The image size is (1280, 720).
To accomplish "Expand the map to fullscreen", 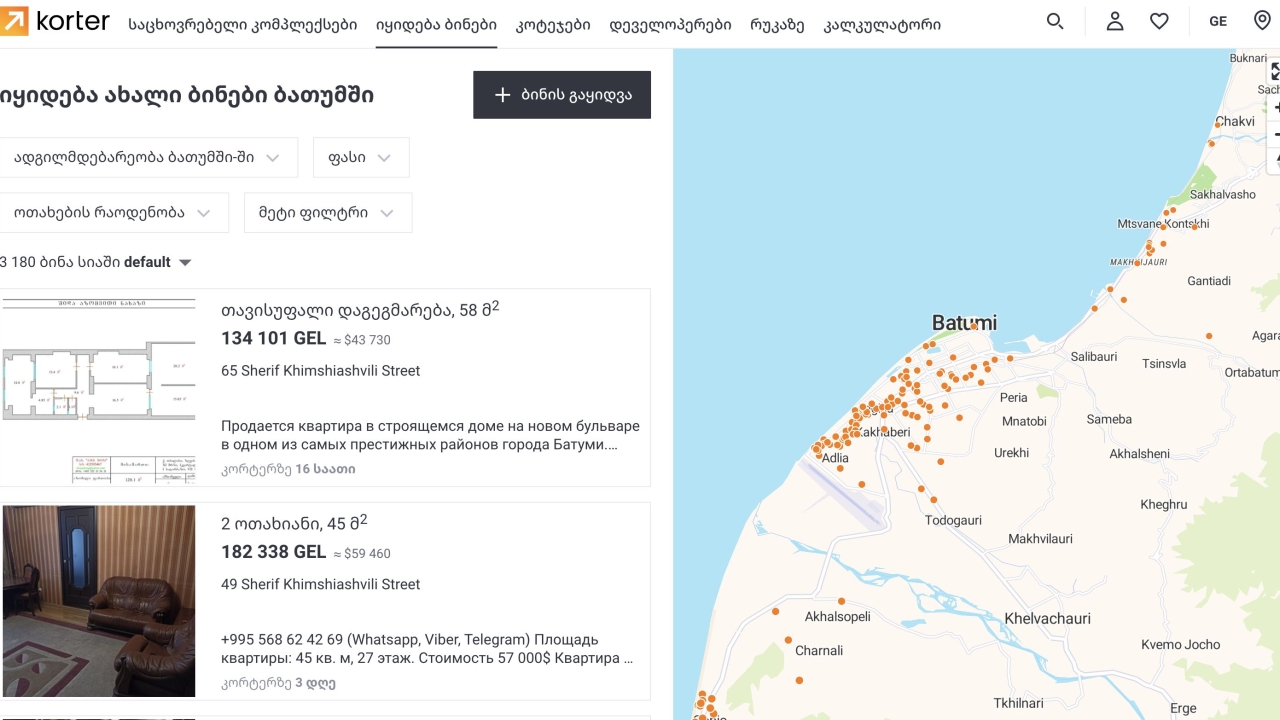I will (x=1274, y=72).
